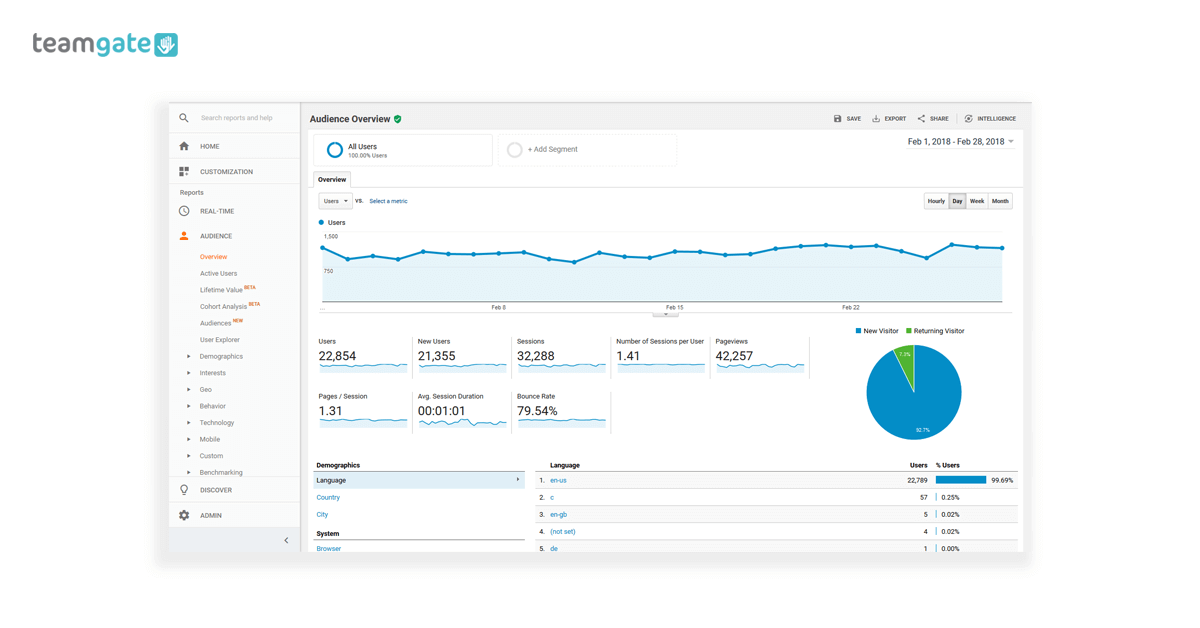Open the Discover lightbulb icon

click(184, 490)
